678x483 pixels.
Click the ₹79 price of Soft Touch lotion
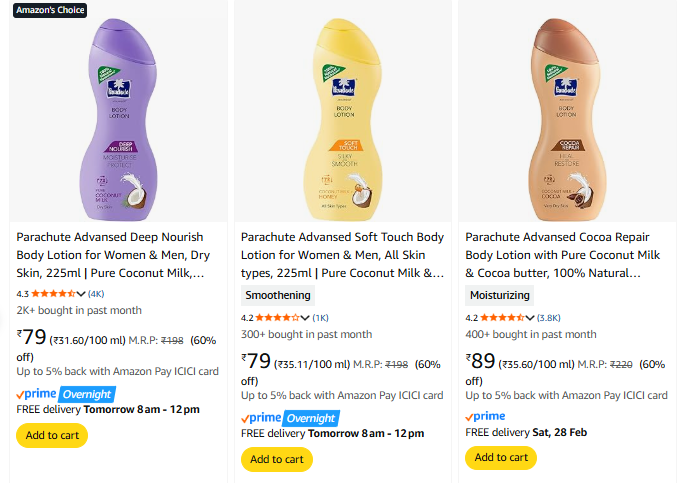258,361
